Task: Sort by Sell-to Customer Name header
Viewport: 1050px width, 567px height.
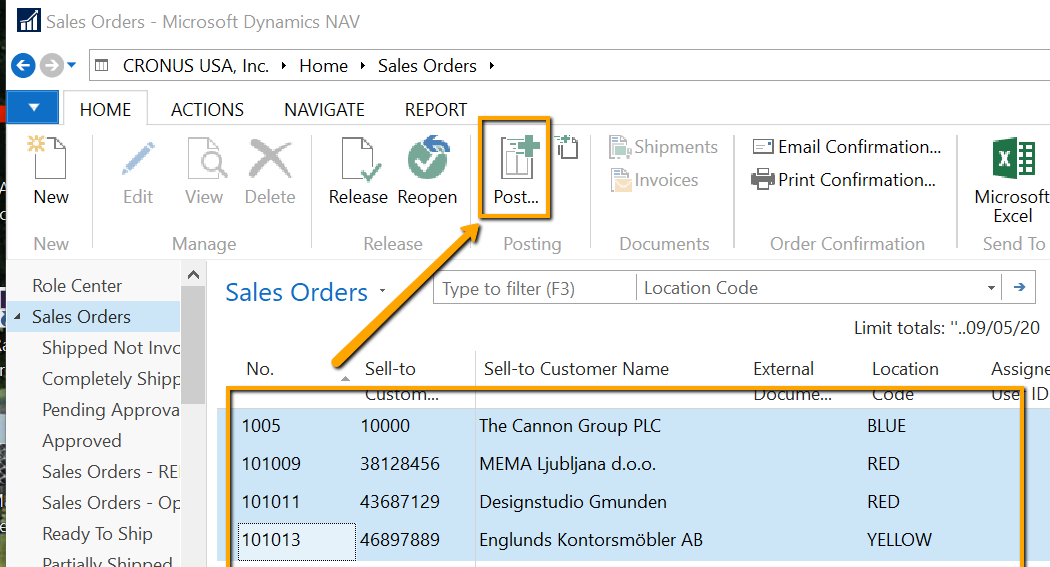Action: pyautogui.click(x=576, y=369)
